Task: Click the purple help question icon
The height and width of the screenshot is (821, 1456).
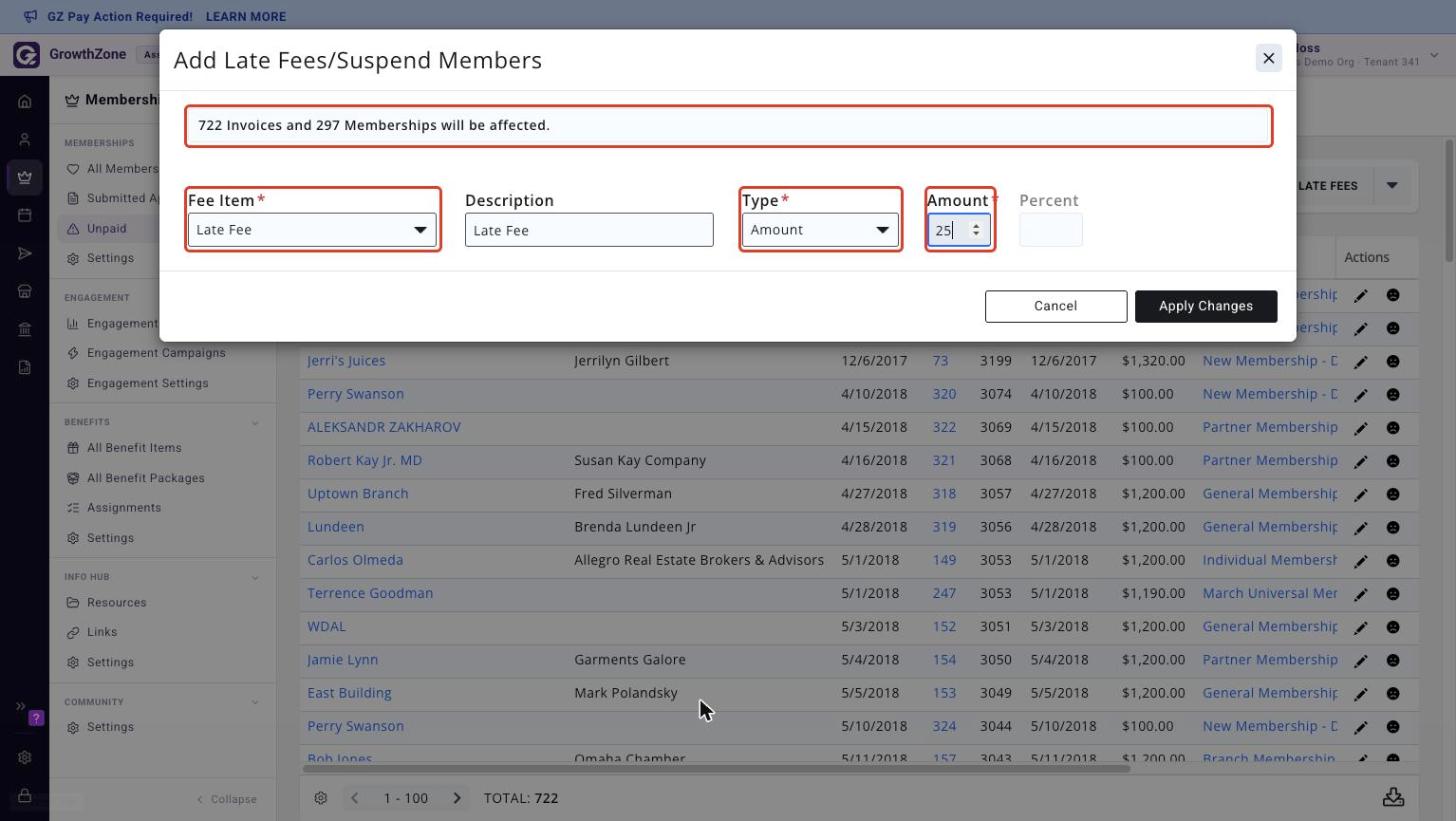Action: click(x=36, y=718)
